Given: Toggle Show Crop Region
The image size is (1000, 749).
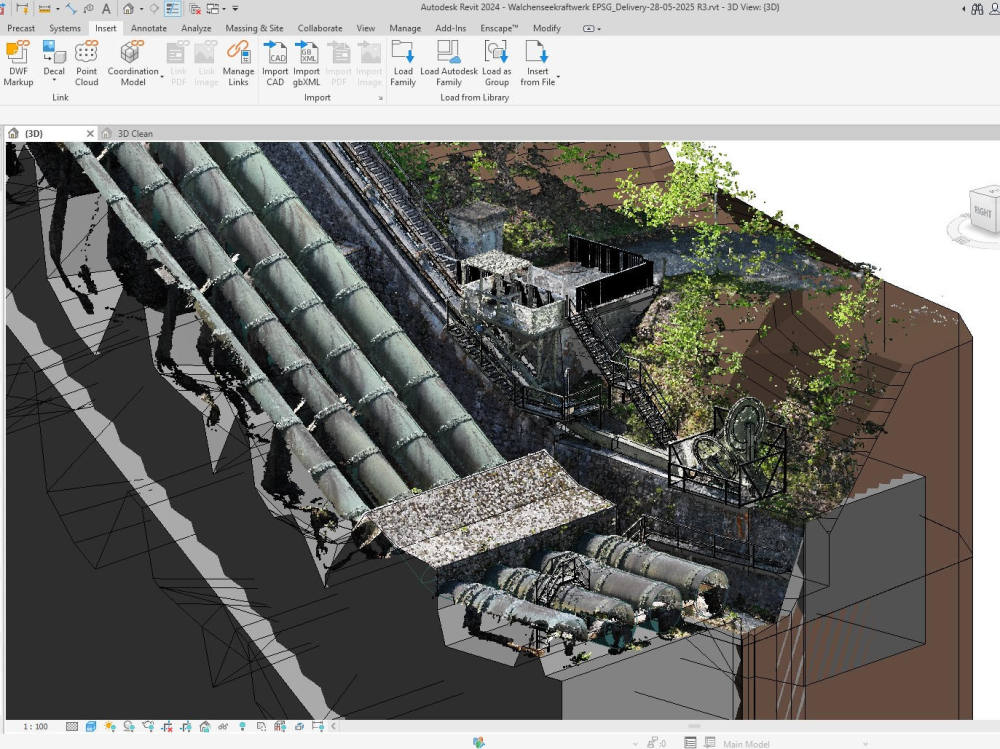Looking at the screenshot, I should pos(186,727).
